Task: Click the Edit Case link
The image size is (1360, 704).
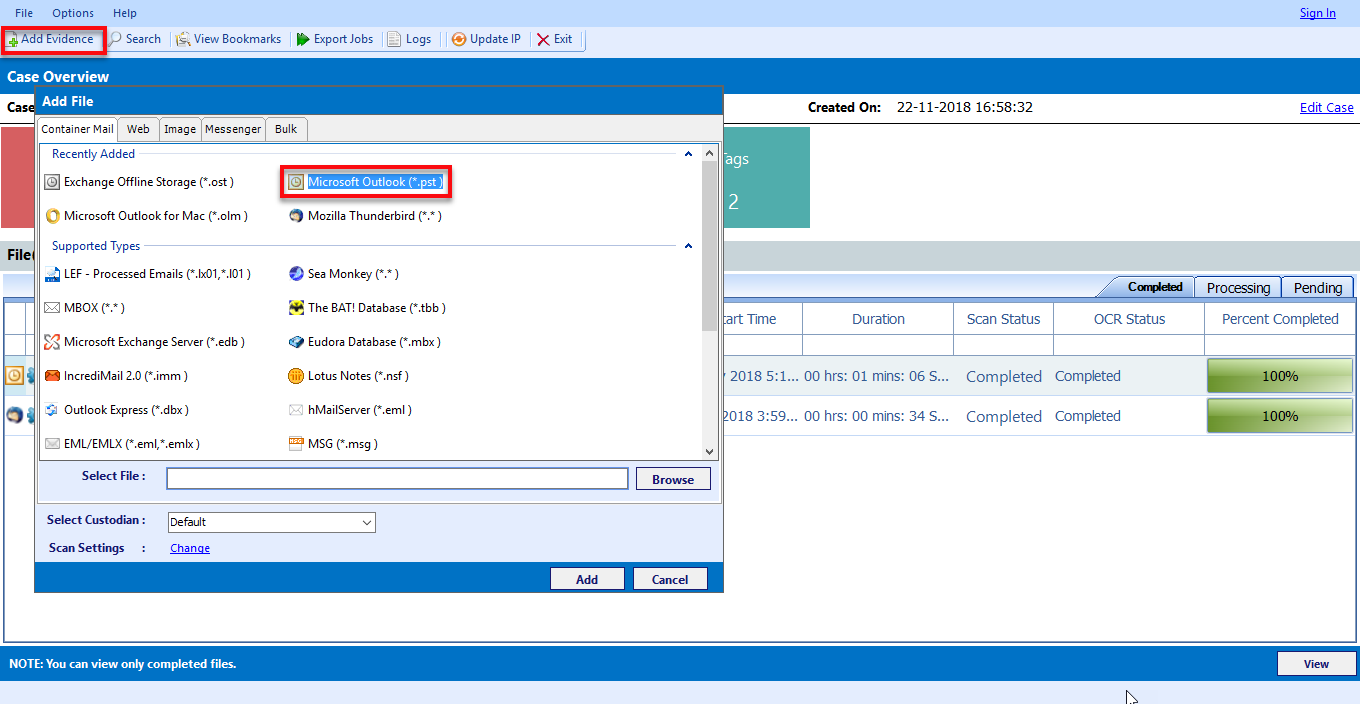Action: [1326, 107]
